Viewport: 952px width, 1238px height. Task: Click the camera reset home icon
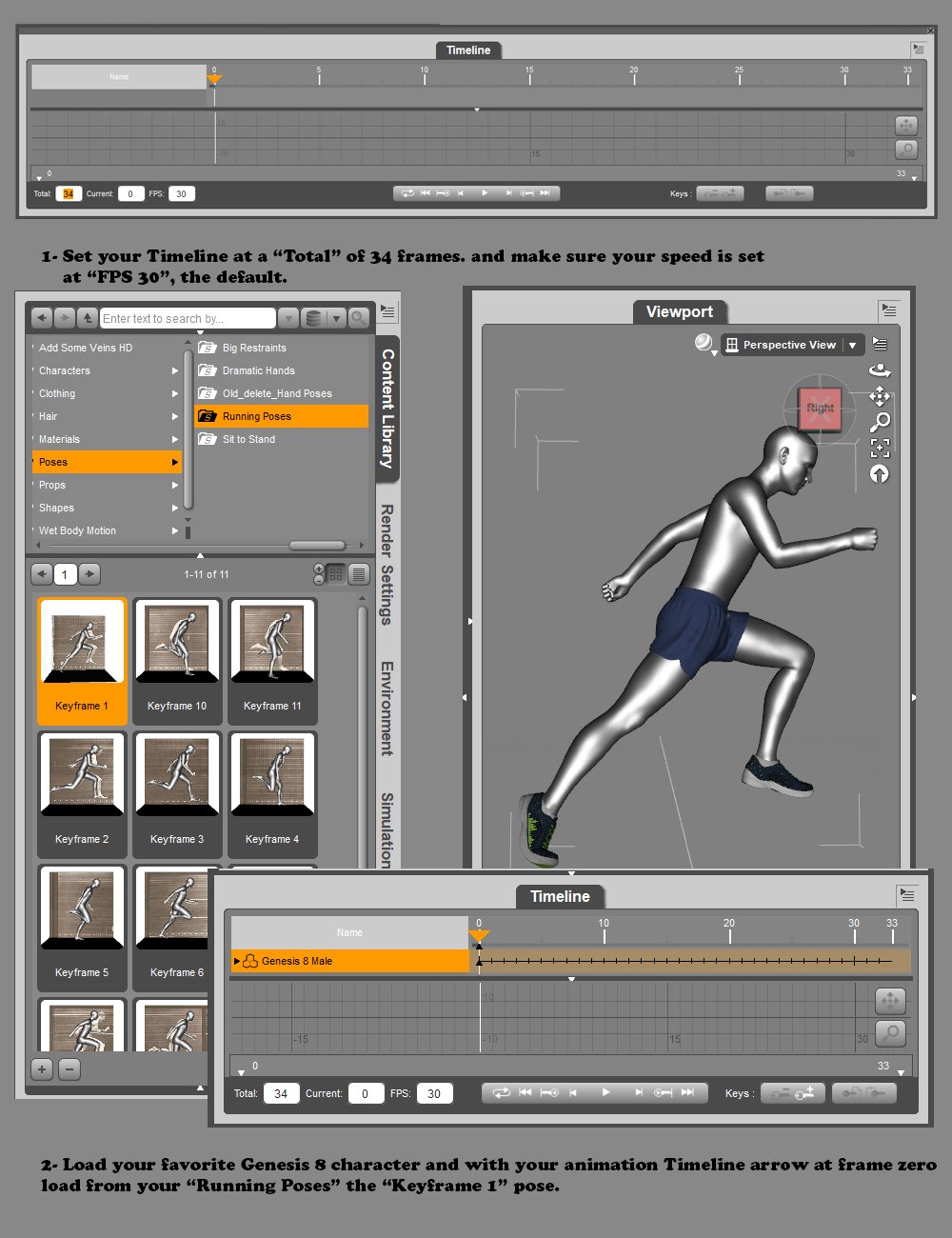click(880, 473)
